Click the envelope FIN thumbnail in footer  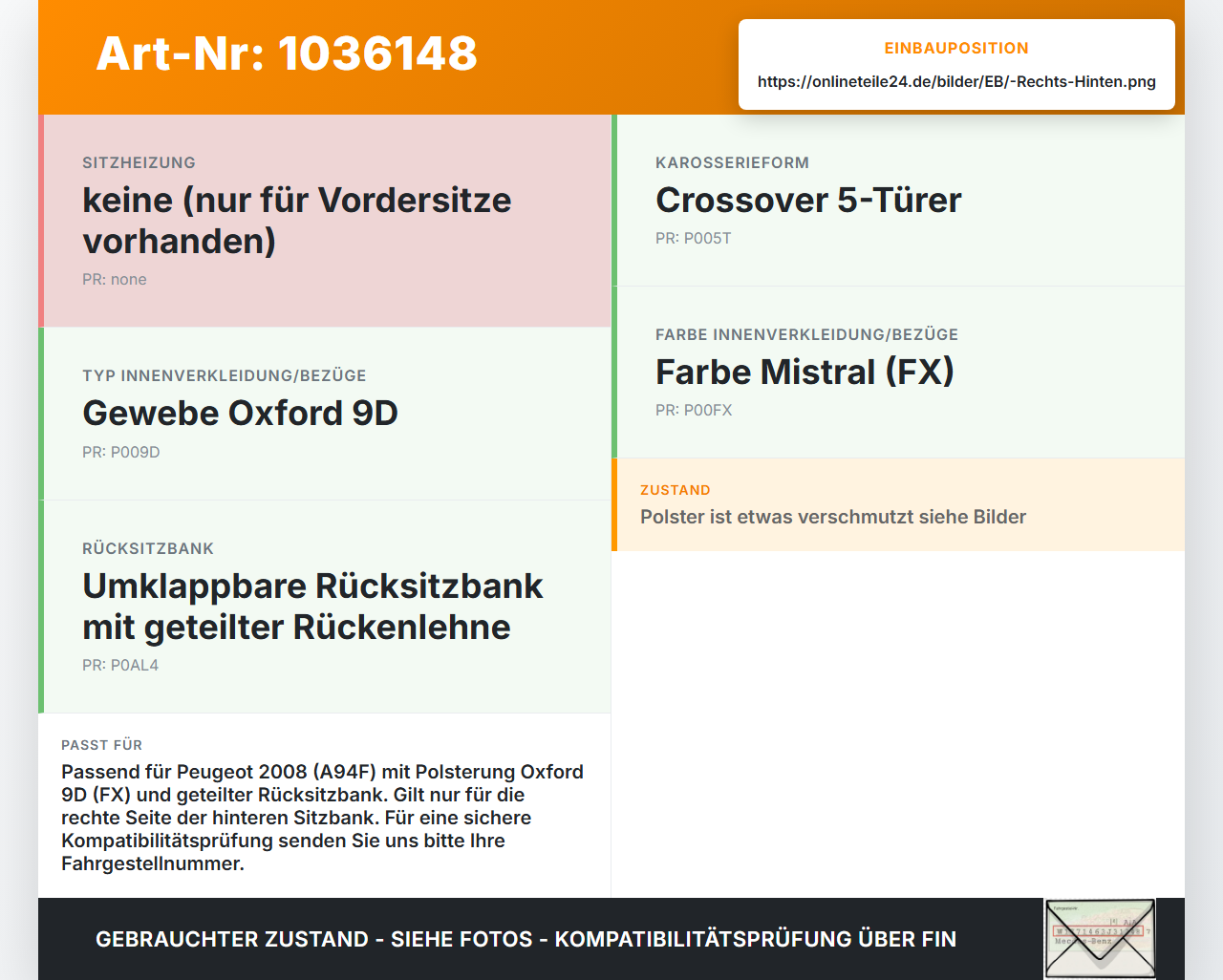[x=1100, y=939]
